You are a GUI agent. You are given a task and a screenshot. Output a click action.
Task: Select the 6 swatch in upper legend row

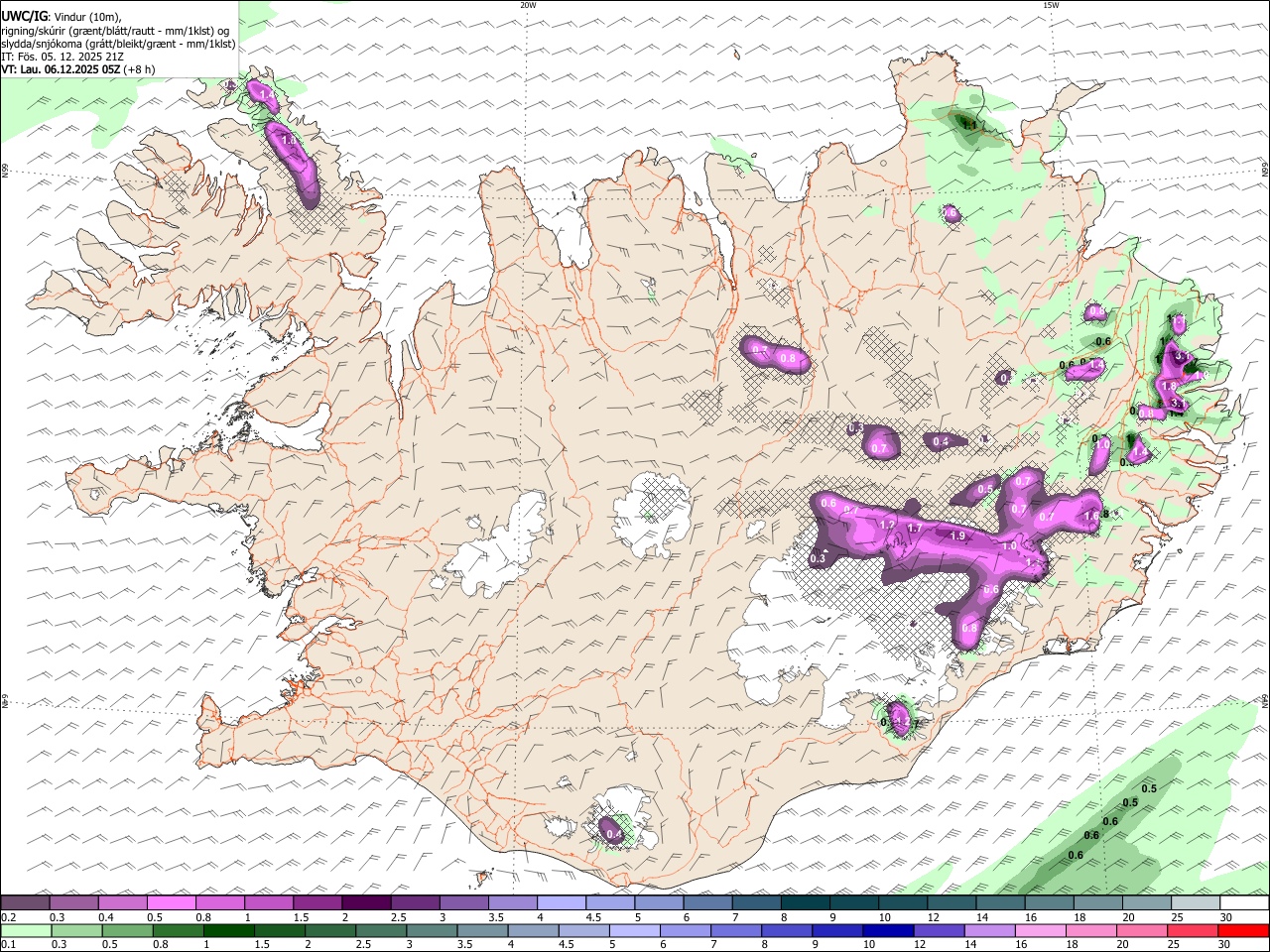pos(708,902)
